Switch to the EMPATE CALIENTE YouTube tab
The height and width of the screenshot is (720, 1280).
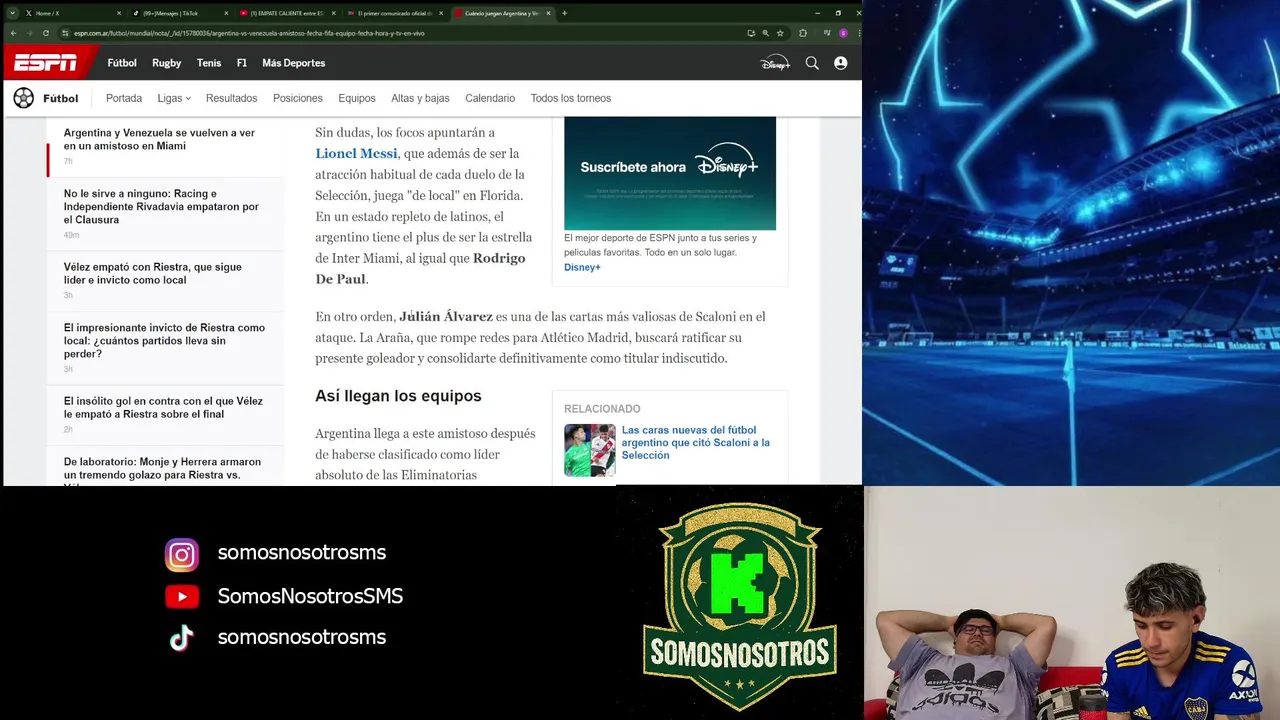coord(285,13)
